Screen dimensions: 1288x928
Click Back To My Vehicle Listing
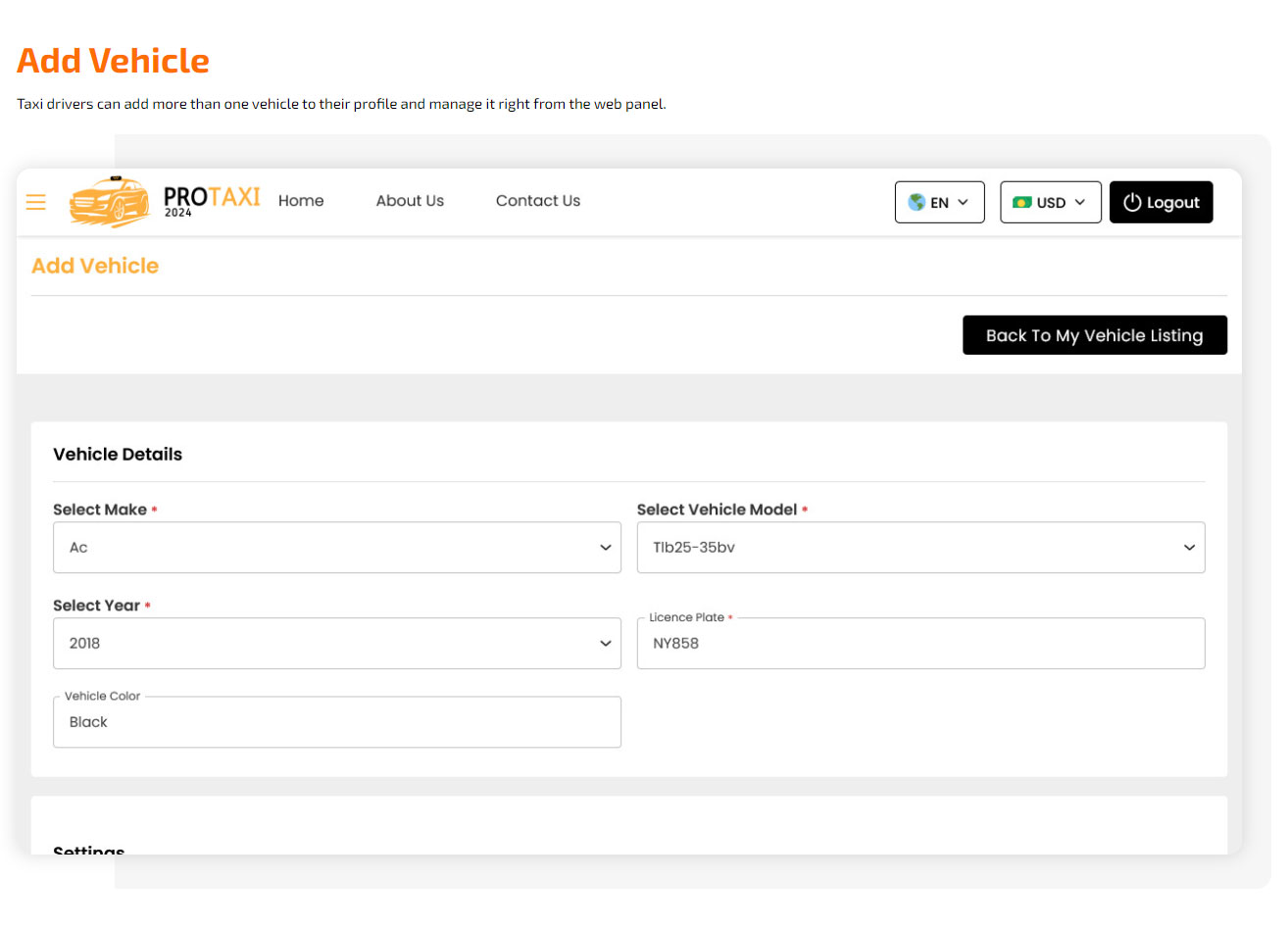click(1095, 335)
